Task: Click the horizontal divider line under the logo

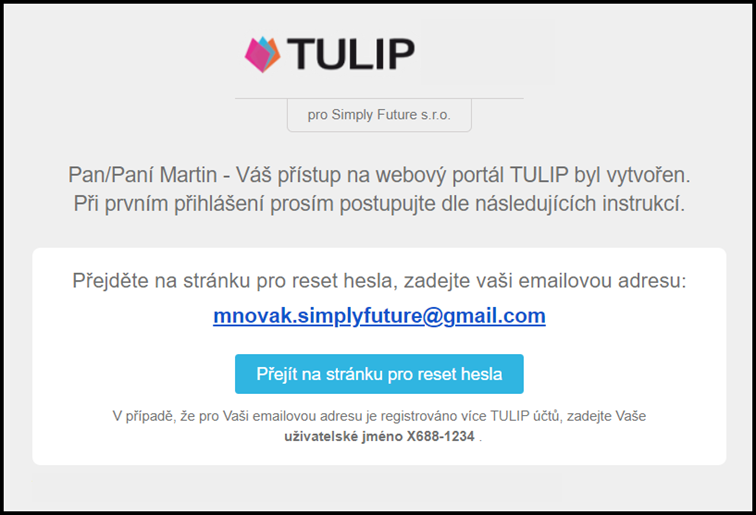Action: [379, 98]
